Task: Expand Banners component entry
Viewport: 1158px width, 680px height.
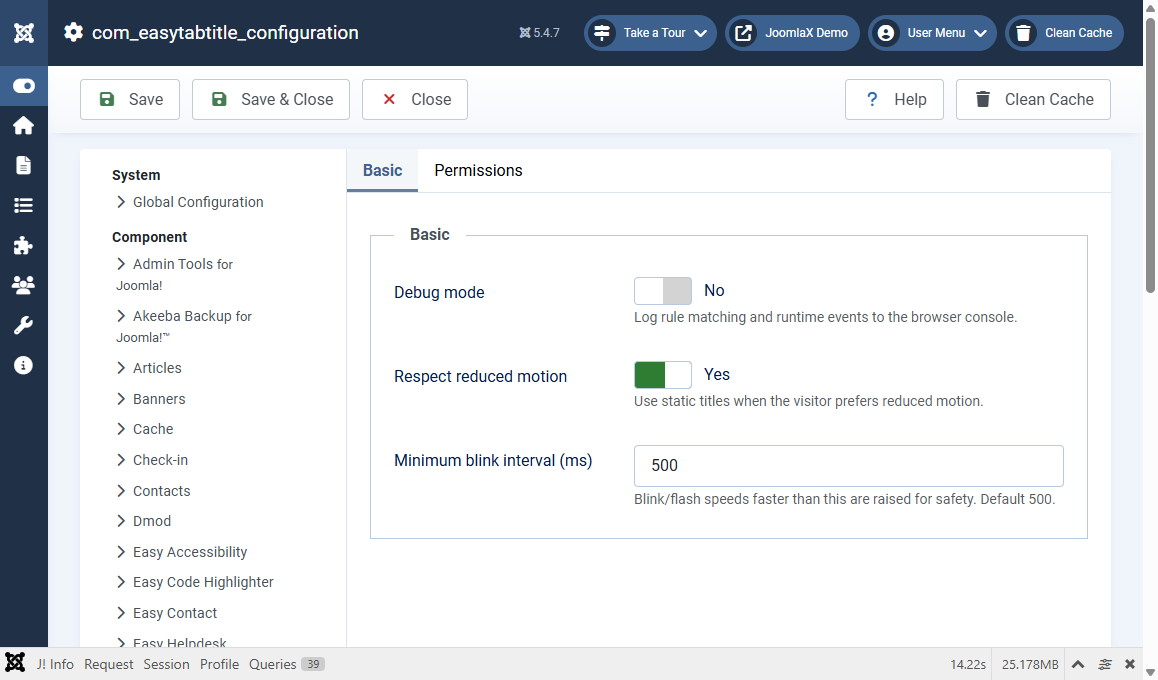Action: 151,399
